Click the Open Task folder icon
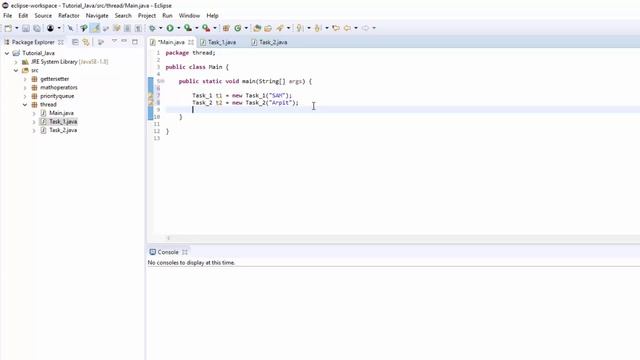 (268, 28)
